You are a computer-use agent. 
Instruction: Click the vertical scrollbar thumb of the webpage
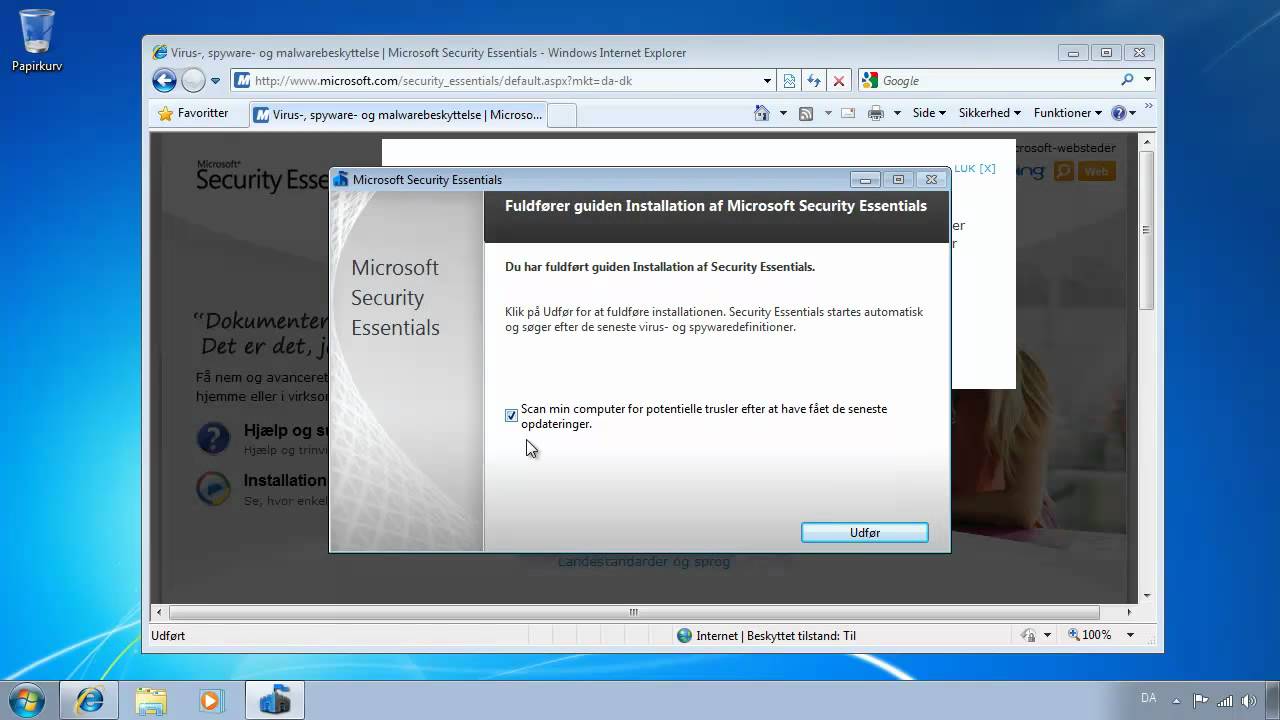point(1147,228)
